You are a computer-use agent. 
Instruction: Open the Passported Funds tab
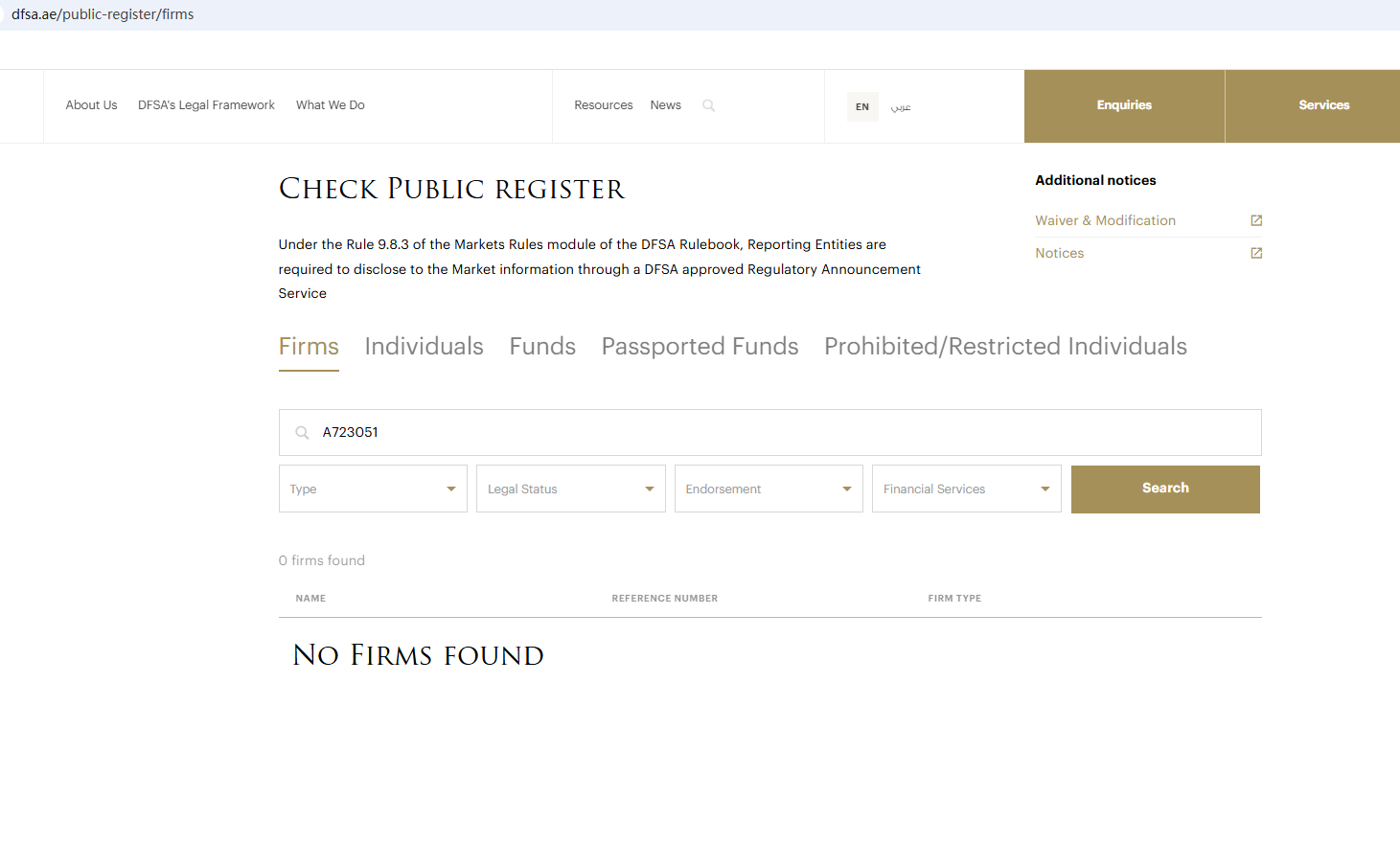coord(700,346)
